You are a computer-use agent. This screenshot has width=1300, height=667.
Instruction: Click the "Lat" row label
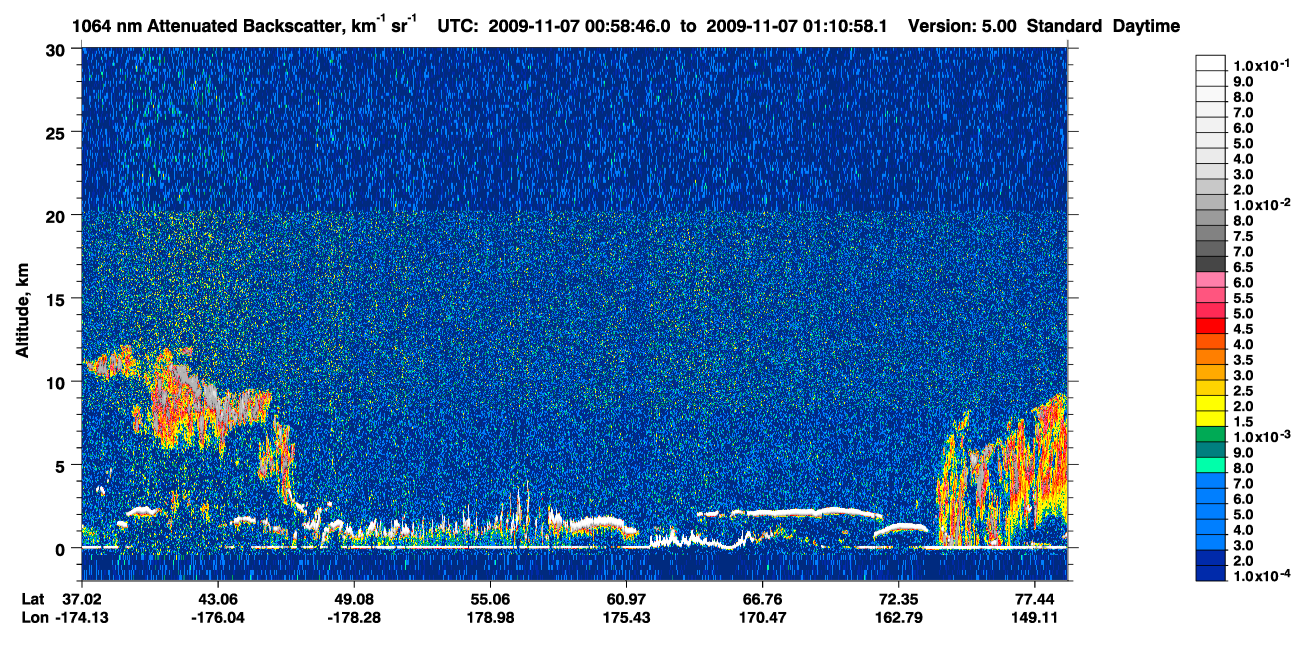tap(32, 599)
